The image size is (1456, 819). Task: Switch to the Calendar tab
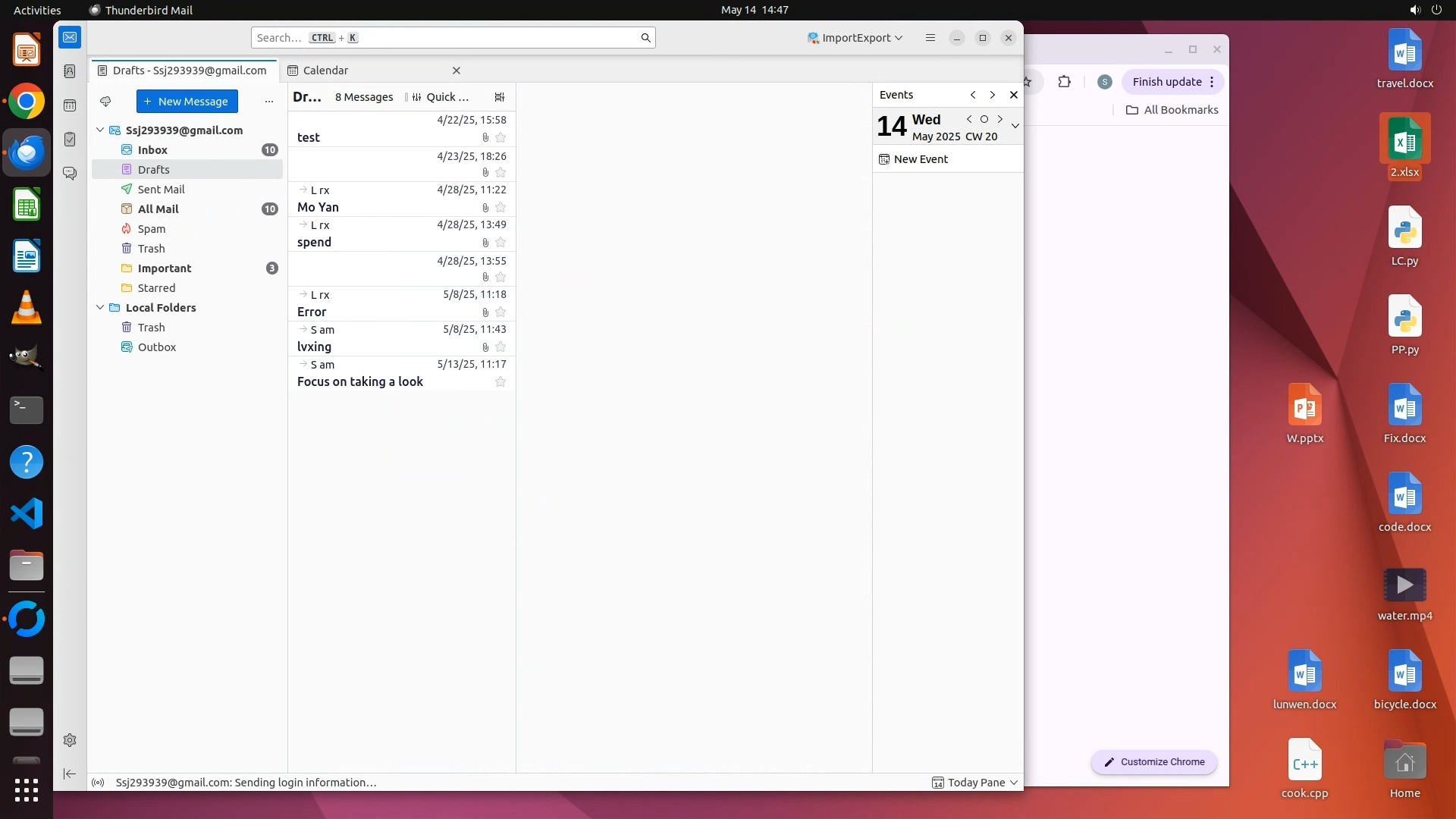326,71
